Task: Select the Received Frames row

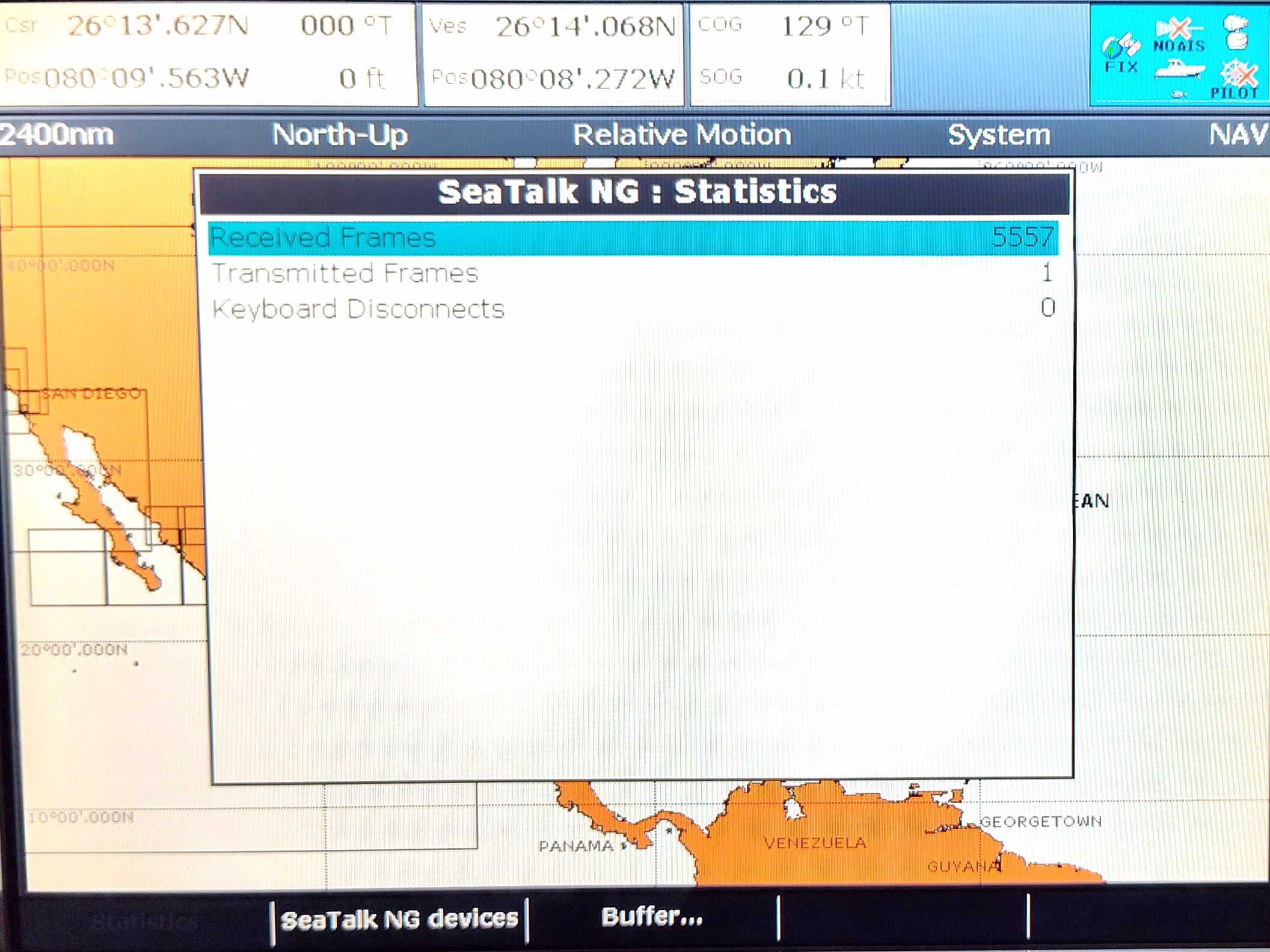Action: [x=633, y=237]
